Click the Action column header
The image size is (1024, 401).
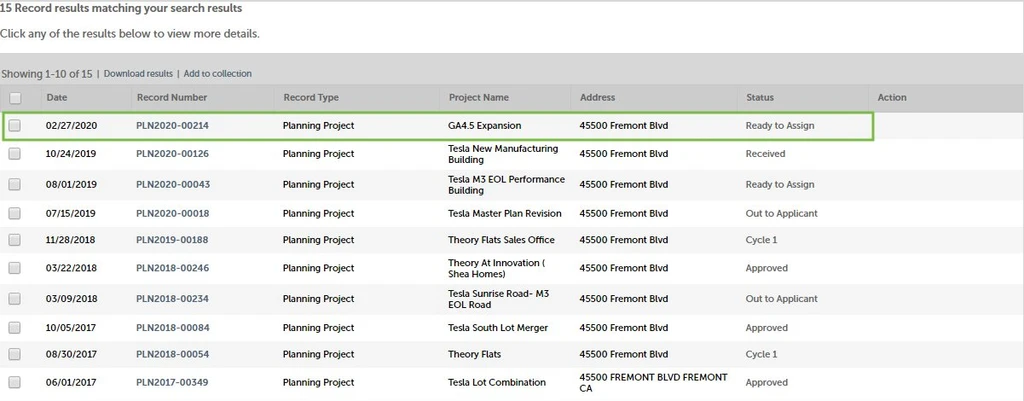[892, 97]
